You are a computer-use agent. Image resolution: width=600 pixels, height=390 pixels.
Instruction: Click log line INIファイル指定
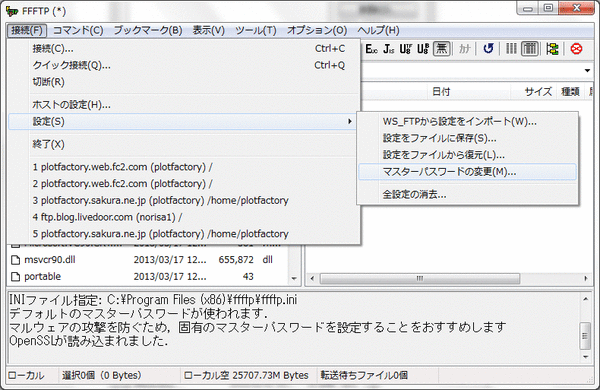(x=153, y=299)
